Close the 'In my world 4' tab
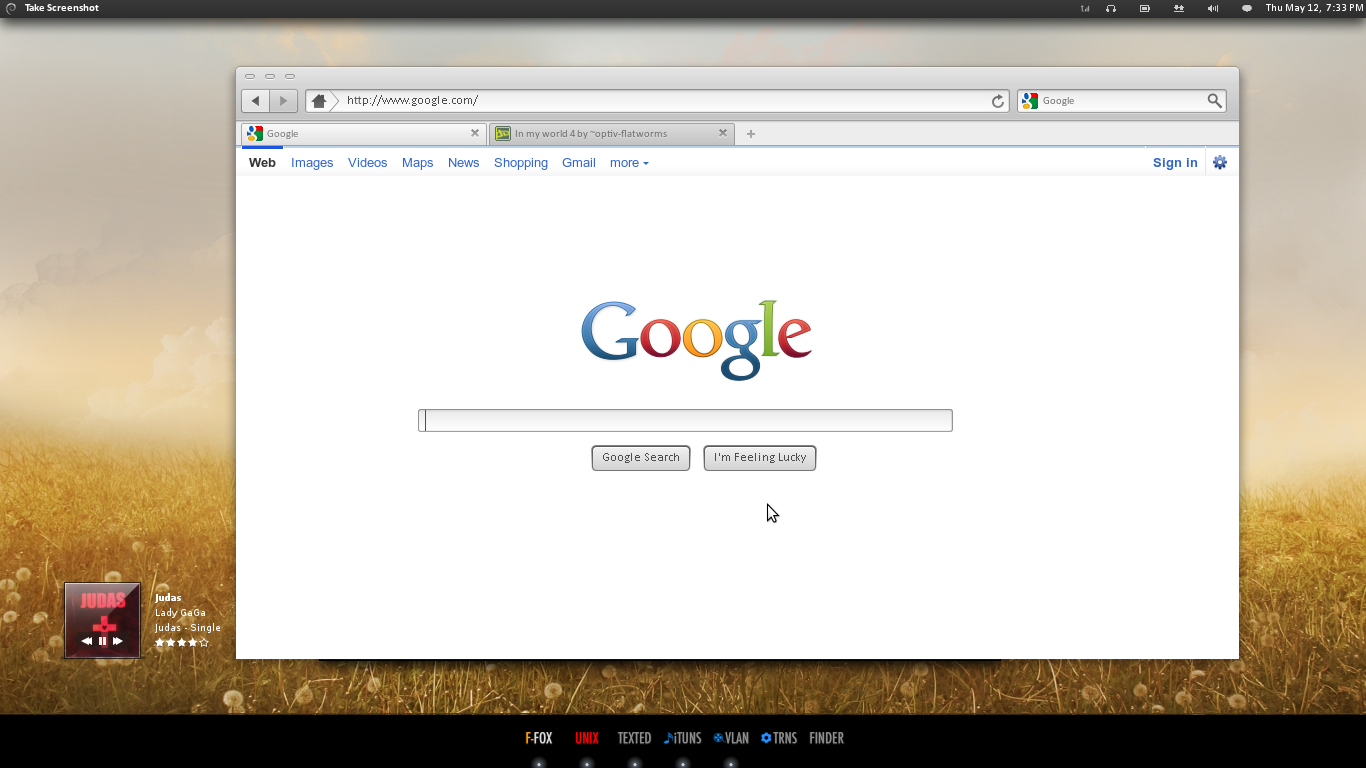The image size is (1366, 768). click(723, 133)
